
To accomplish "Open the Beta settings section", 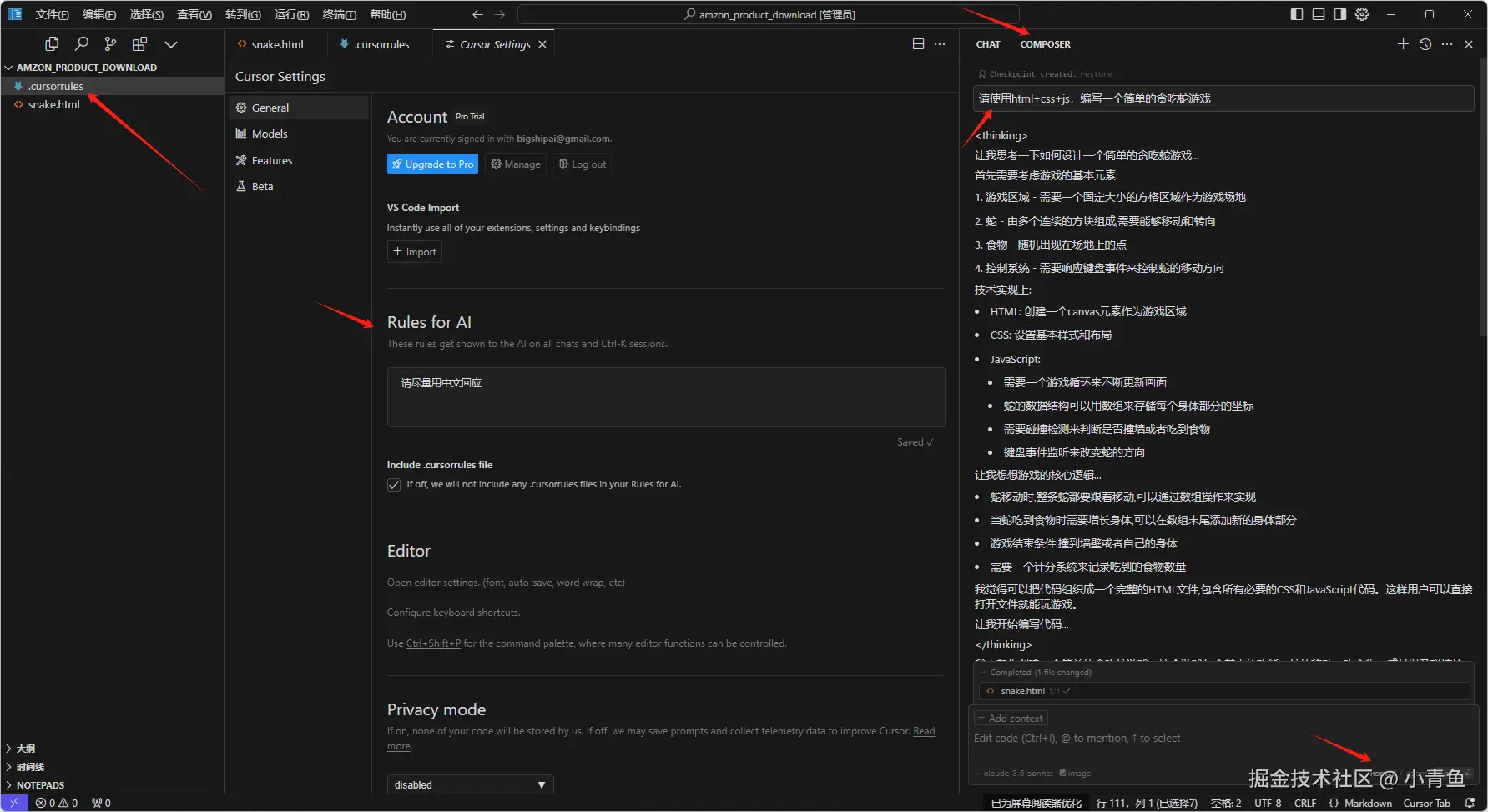I will pos(299,186).
